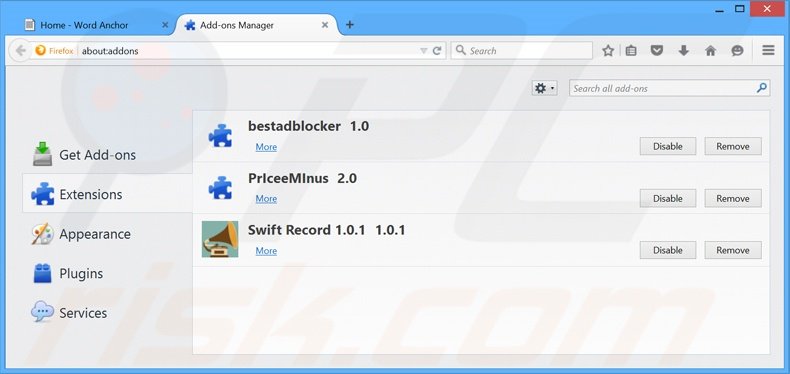Screen dimensions: 790x374
Task: Close the Add-ons Manager tab
Action: point(325,25)
